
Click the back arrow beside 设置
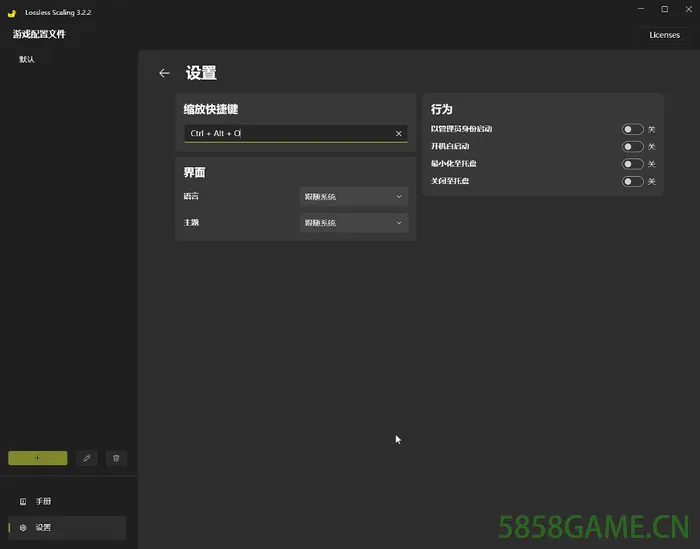164,73
